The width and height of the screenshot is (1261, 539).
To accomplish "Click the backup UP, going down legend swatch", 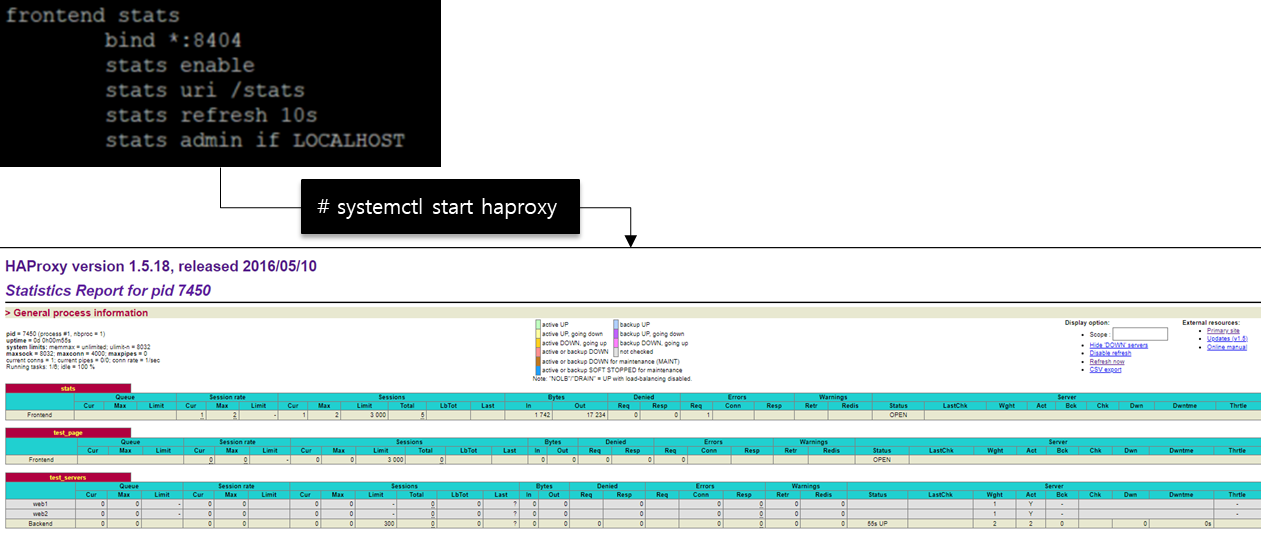I will point(615,333).
